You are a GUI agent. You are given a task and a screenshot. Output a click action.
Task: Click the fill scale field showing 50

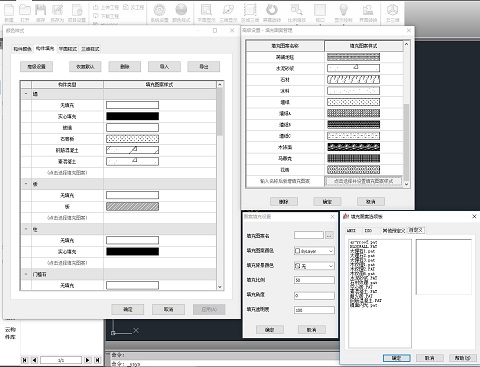[314, 280]
